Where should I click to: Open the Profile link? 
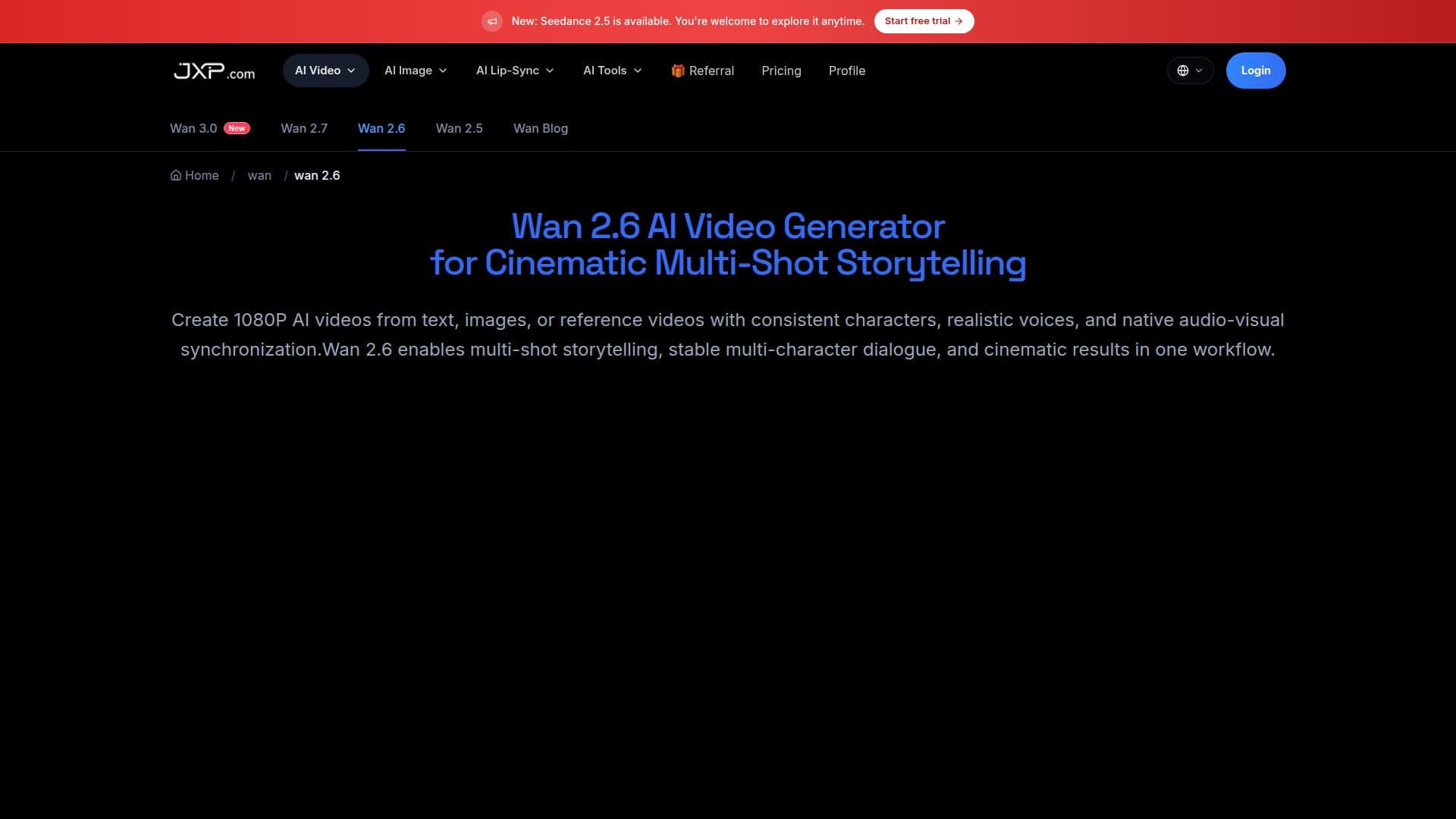pos(846,71)
